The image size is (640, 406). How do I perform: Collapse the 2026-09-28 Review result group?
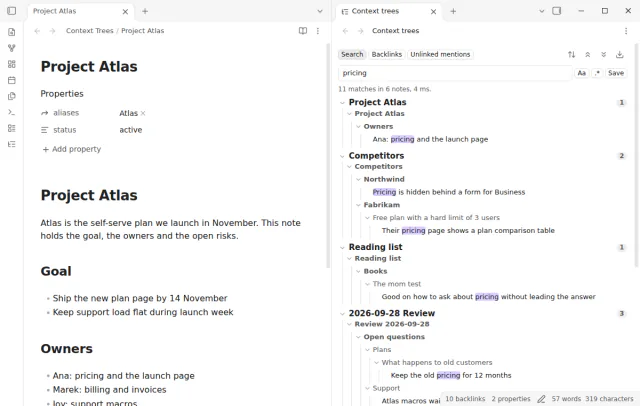pyautogui.click(x=342, y=313)
